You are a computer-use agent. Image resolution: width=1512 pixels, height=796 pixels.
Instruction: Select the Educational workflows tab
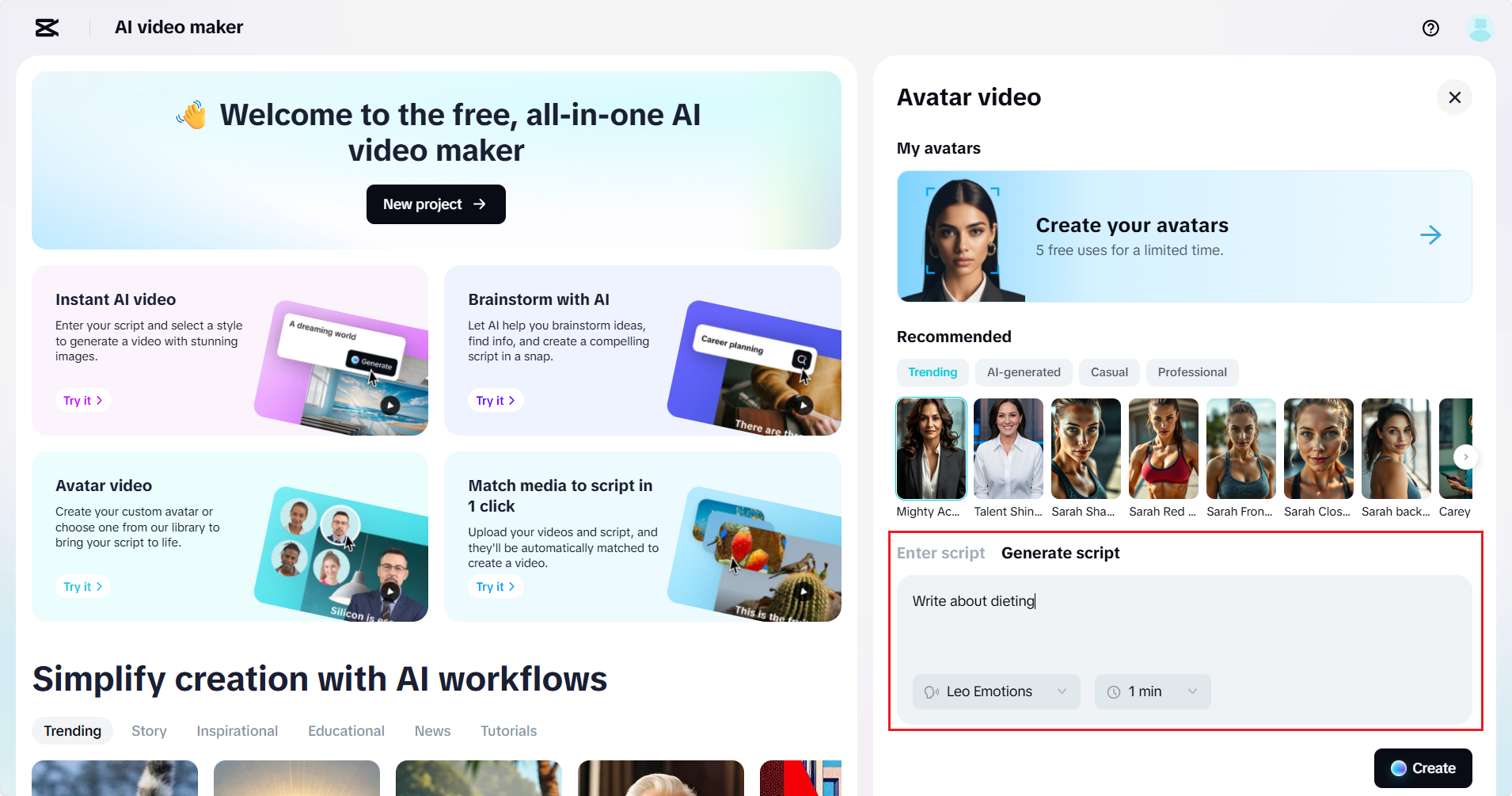tap(346, 731)
